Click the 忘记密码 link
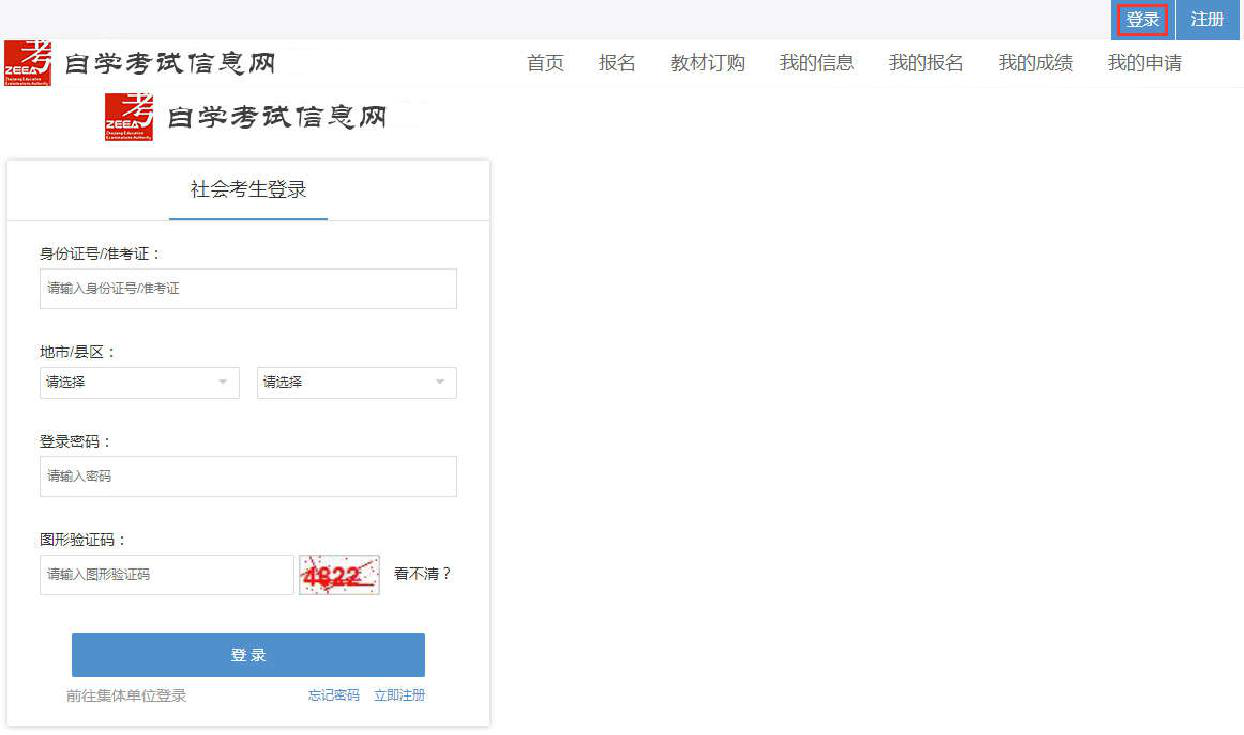Screen dimensions: 1244x735 click(333, 695)
